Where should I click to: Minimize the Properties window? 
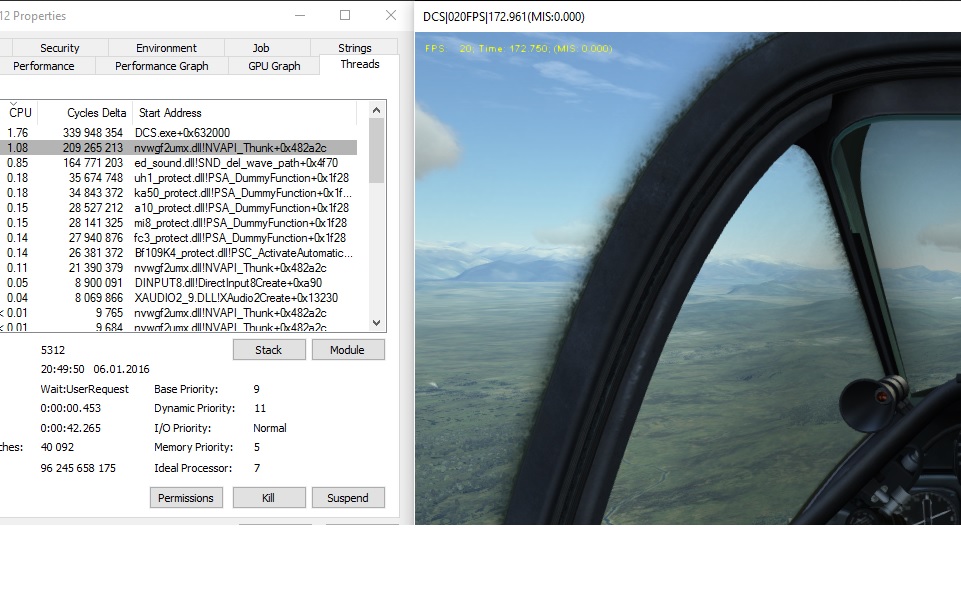[x=300, y=15]
